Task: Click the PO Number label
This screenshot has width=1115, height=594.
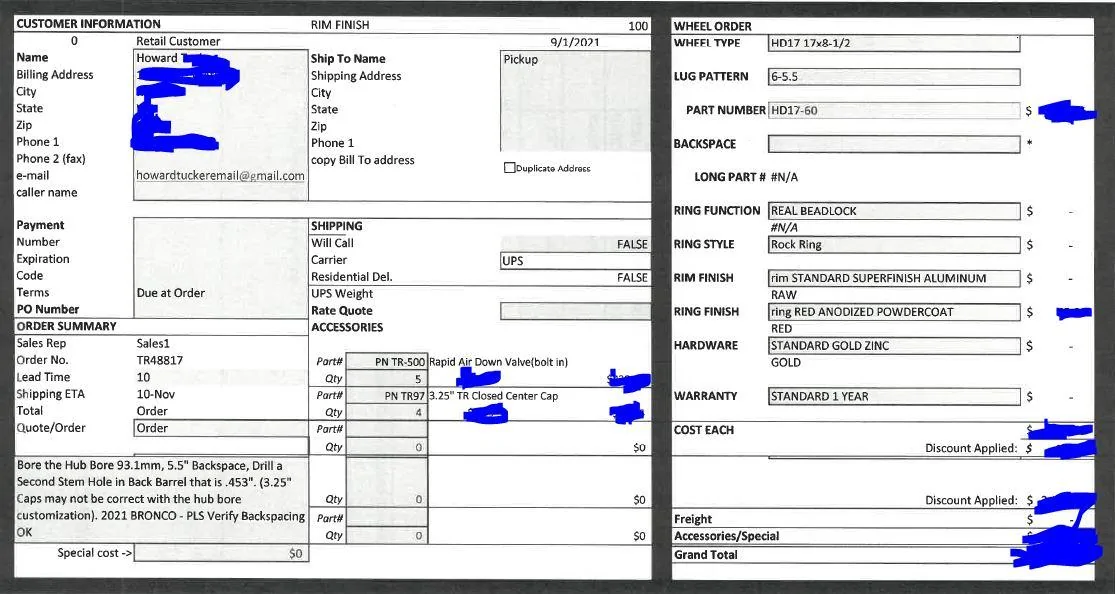Action: point(48,309)
